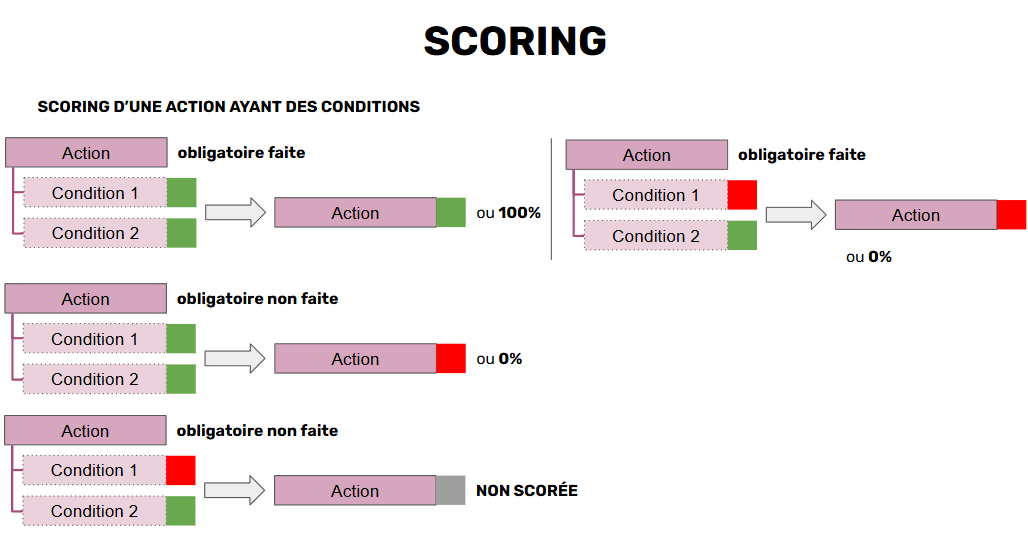Click red Condition 1 square in the non-scored diagram
Viewport: 1028px width, 538px height.
coord(180,470)
